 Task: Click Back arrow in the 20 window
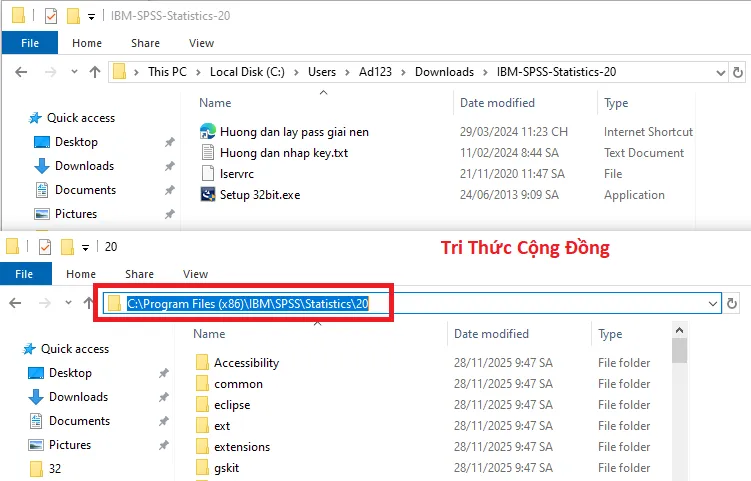pyautogui.click(x=15, y=303)
